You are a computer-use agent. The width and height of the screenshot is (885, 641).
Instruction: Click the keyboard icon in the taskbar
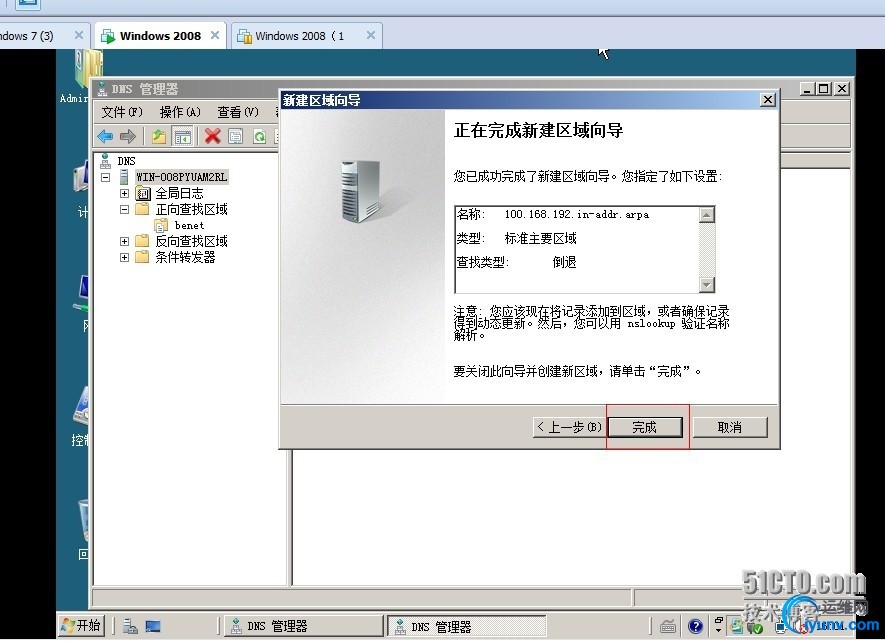click(x=668, y=626)
